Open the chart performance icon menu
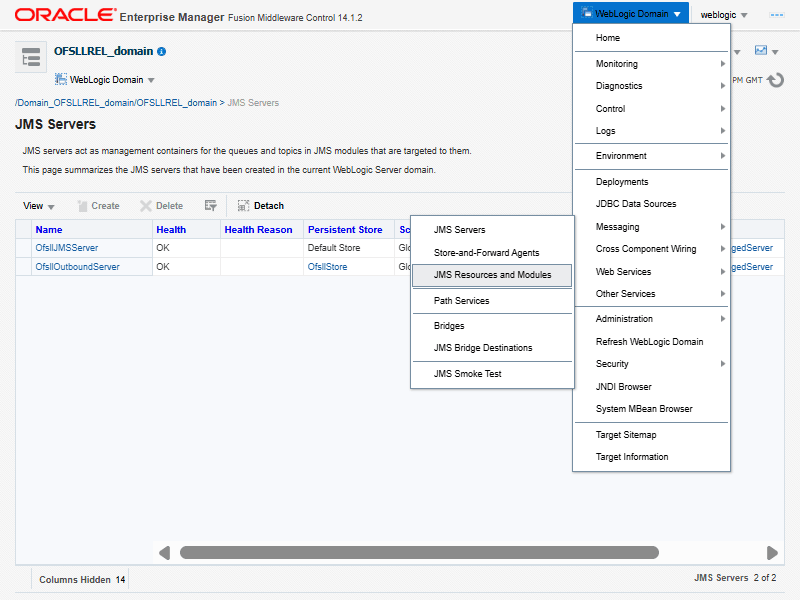800x600 pixels. 766,51
